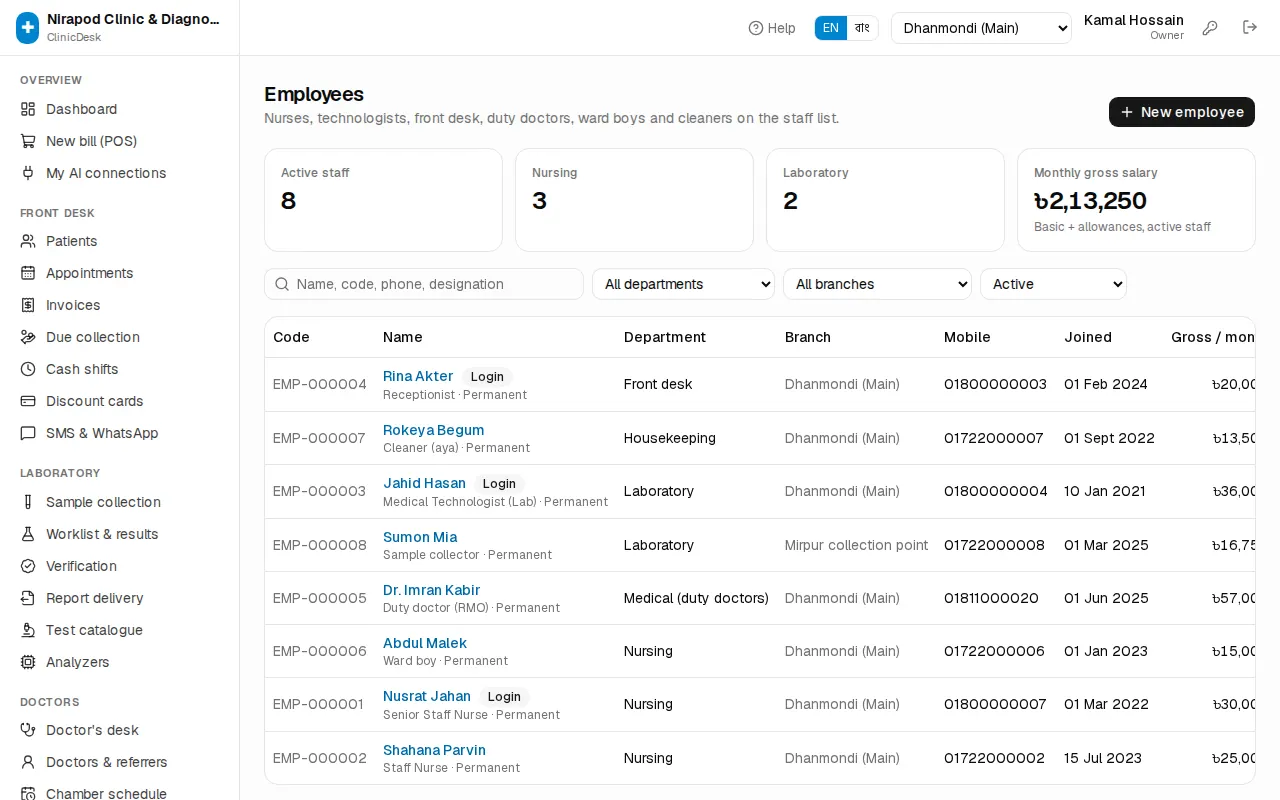Open My AI connections plug icon
Image resolution: width=1280 pixels, height=800 pixels.
tap(28, 173)
